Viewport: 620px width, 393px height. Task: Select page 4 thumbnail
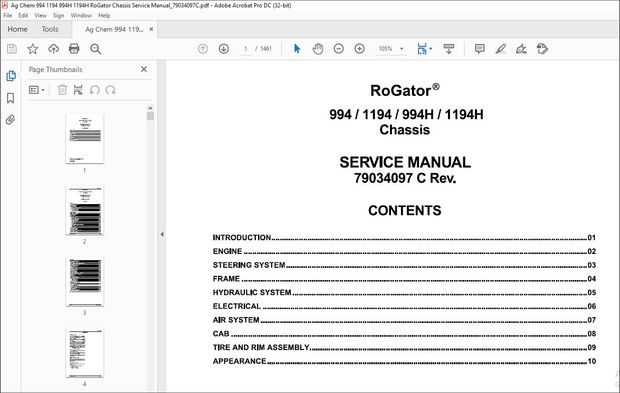(85, 353)
